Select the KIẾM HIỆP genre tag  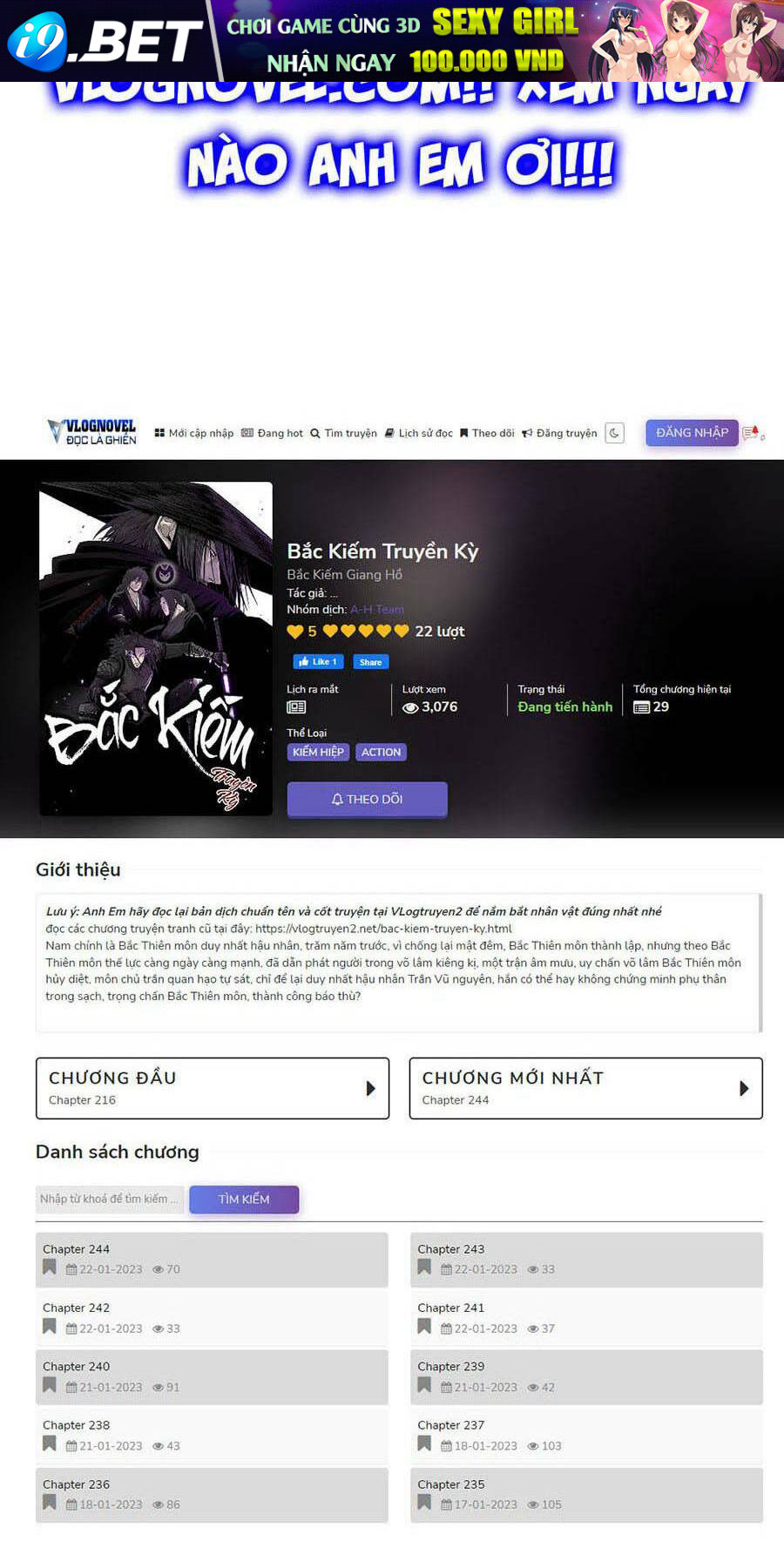click(x=318, y=752)
